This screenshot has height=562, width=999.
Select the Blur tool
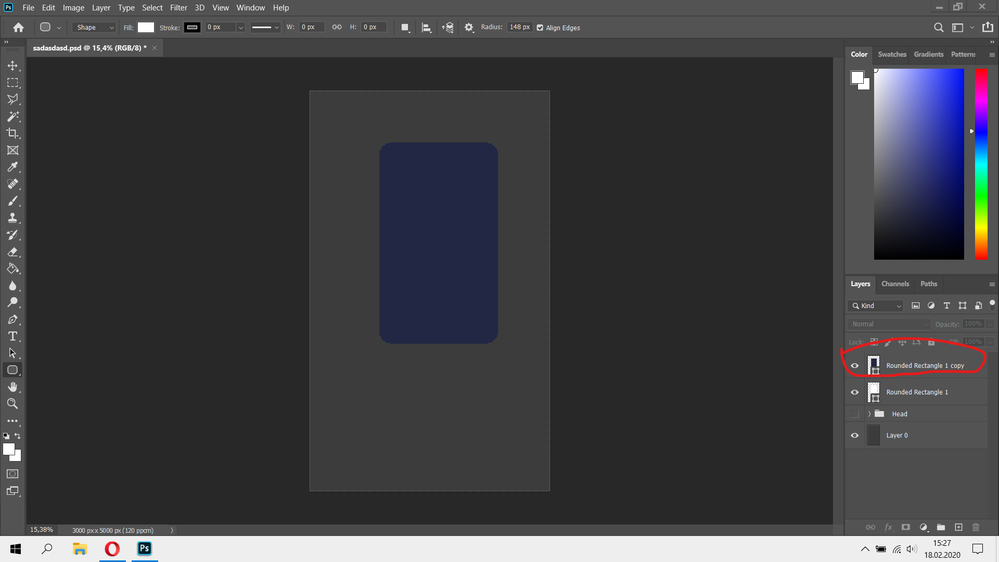point(13,285)
